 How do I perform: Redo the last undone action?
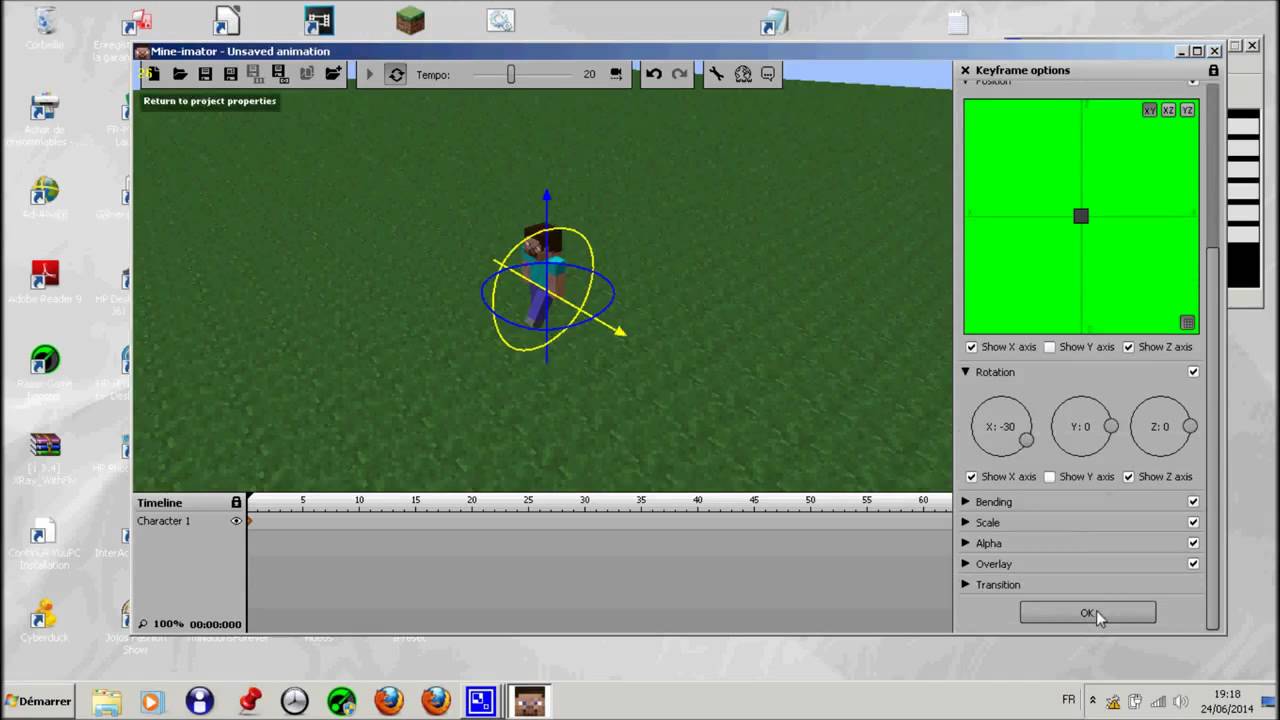click(680, 74)
